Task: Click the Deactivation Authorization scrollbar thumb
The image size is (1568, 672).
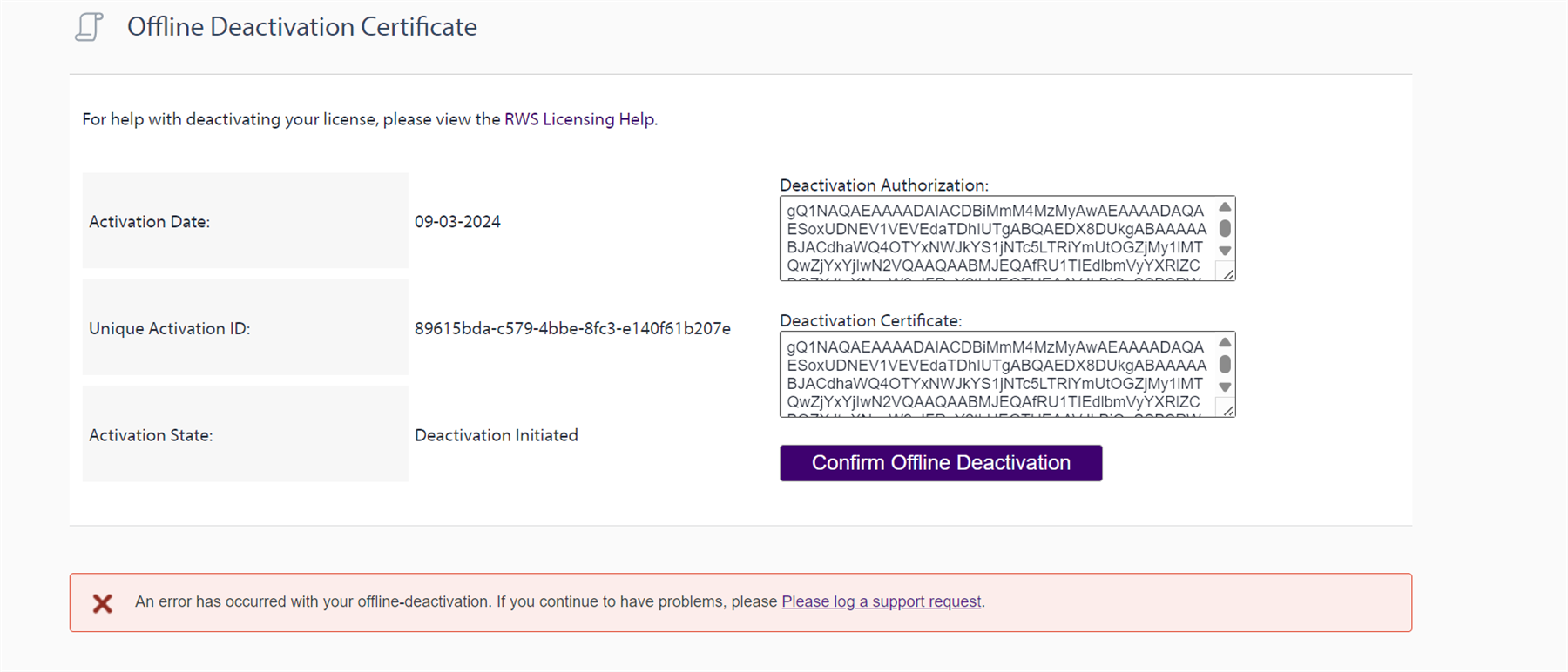Action: pos(1225,228)
